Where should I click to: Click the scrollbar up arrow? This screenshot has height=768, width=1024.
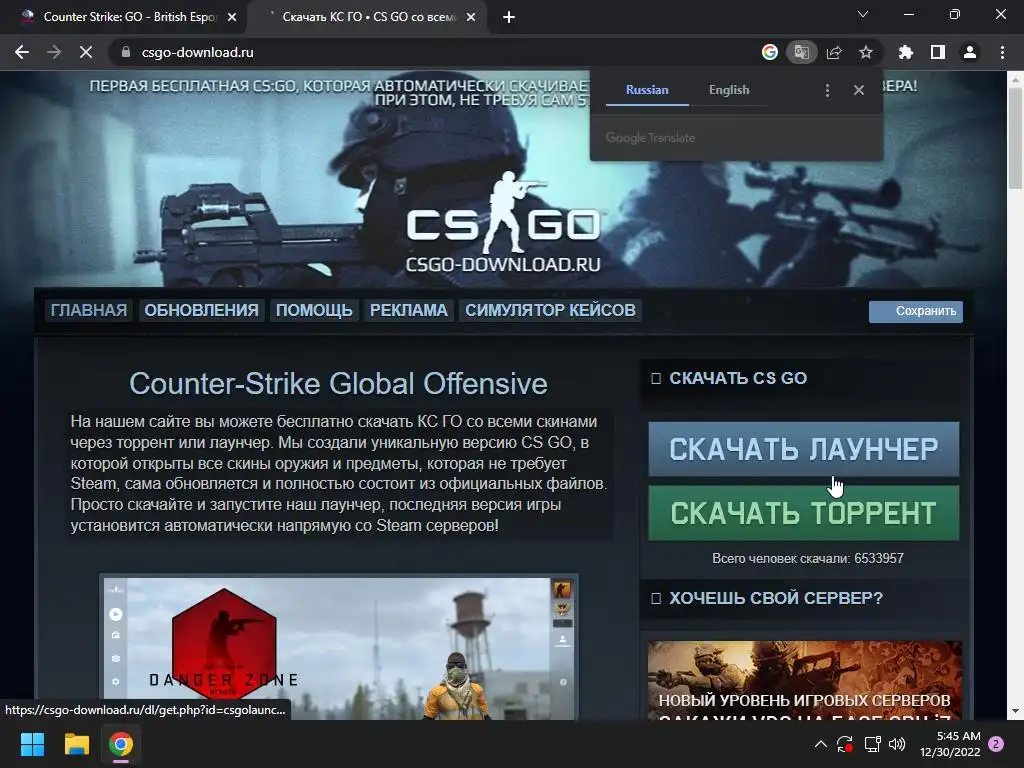point(1014,78)
